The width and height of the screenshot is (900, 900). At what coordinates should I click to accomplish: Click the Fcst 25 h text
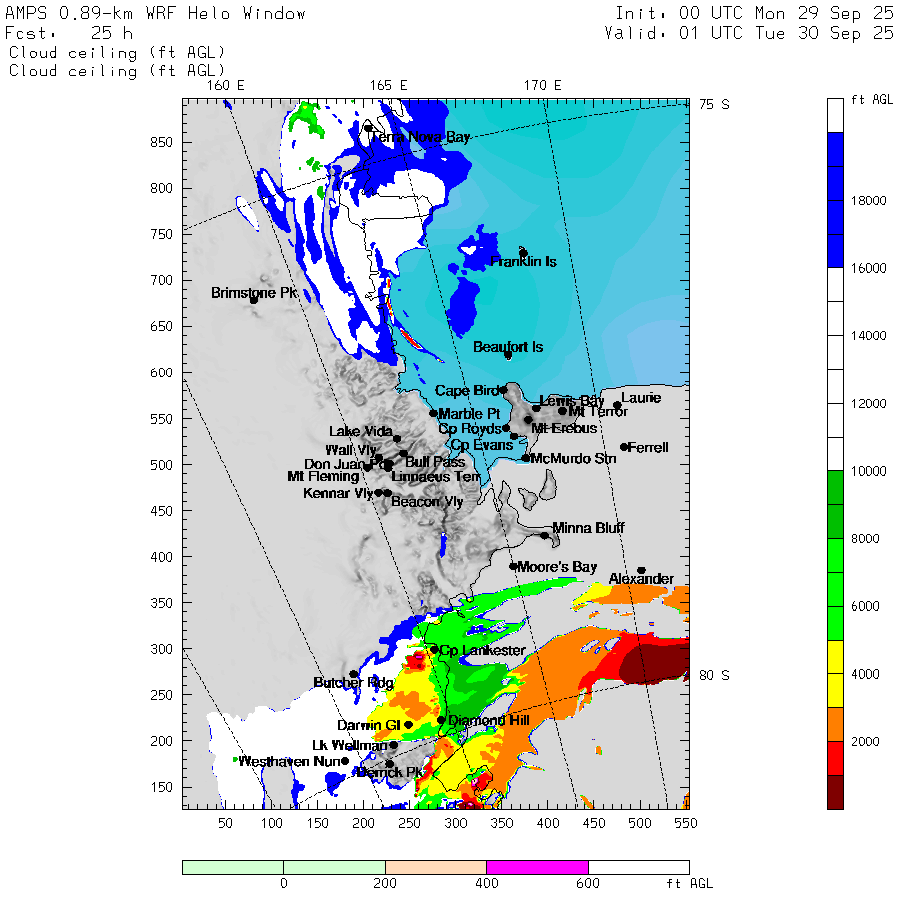pos(69,33)
